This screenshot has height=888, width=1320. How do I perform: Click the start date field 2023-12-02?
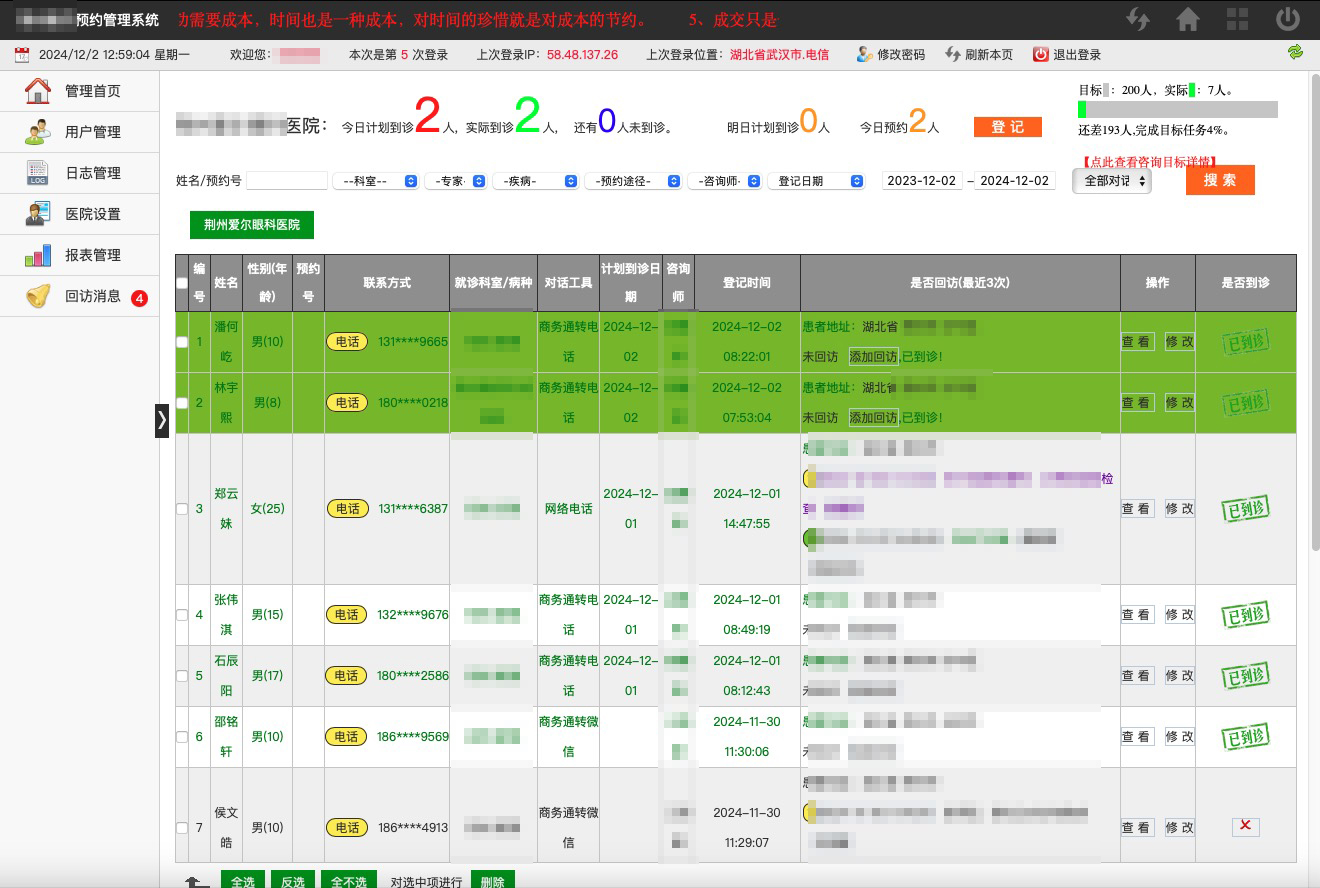coord(922,181)
